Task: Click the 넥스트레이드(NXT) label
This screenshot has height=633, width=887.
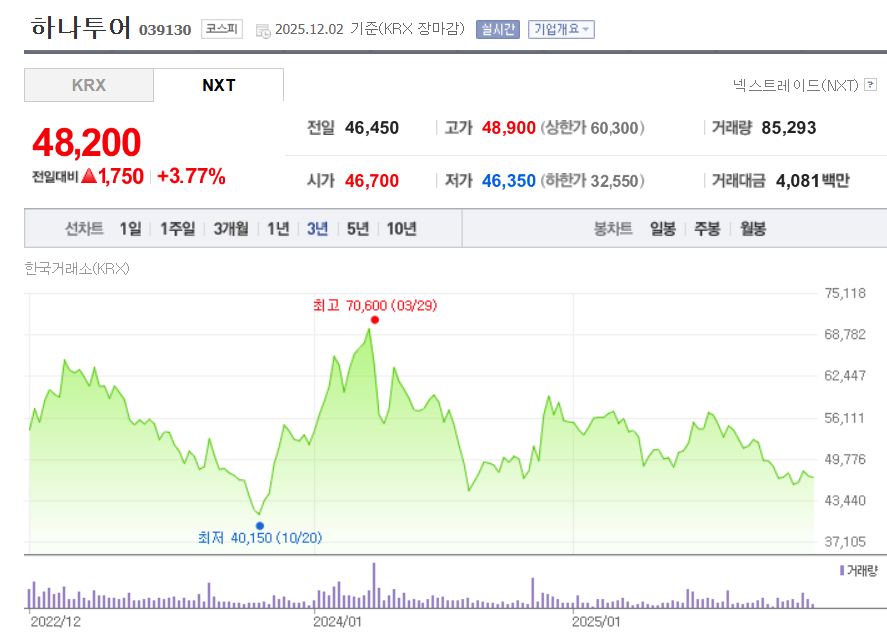Action: point(795,85)
